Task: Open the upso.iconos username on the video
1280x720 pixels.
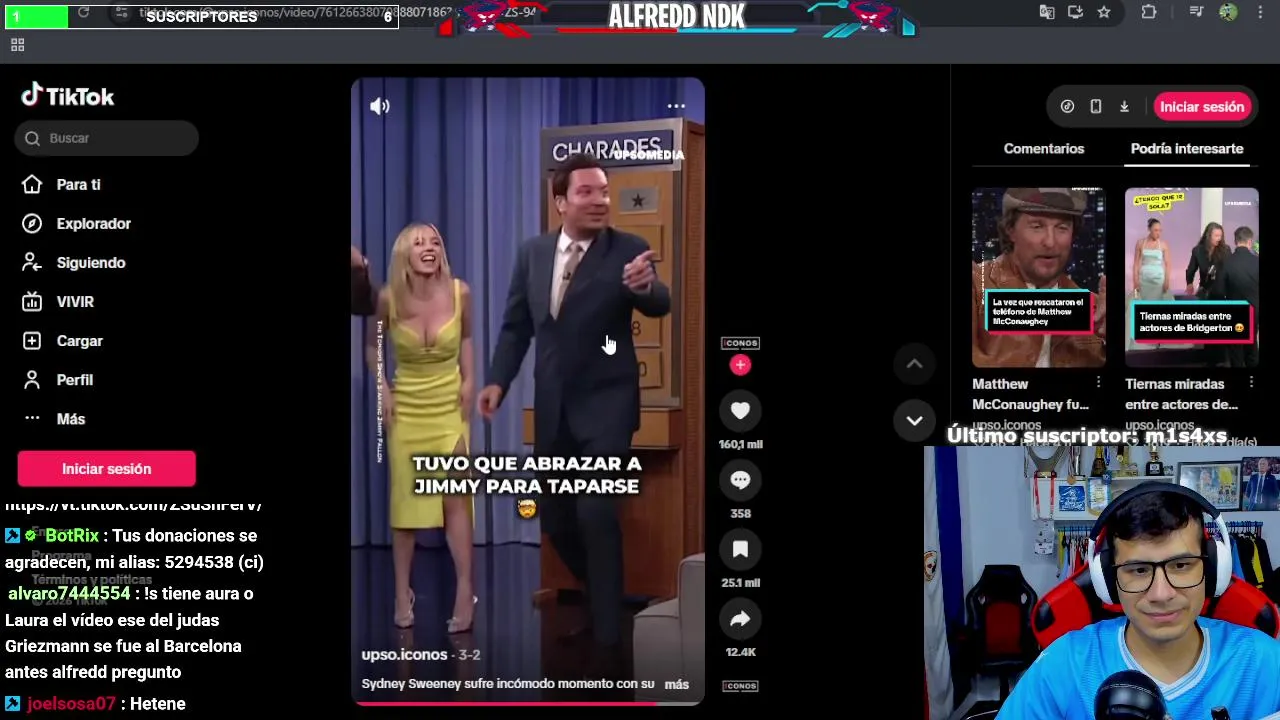Action: (404, 655)
